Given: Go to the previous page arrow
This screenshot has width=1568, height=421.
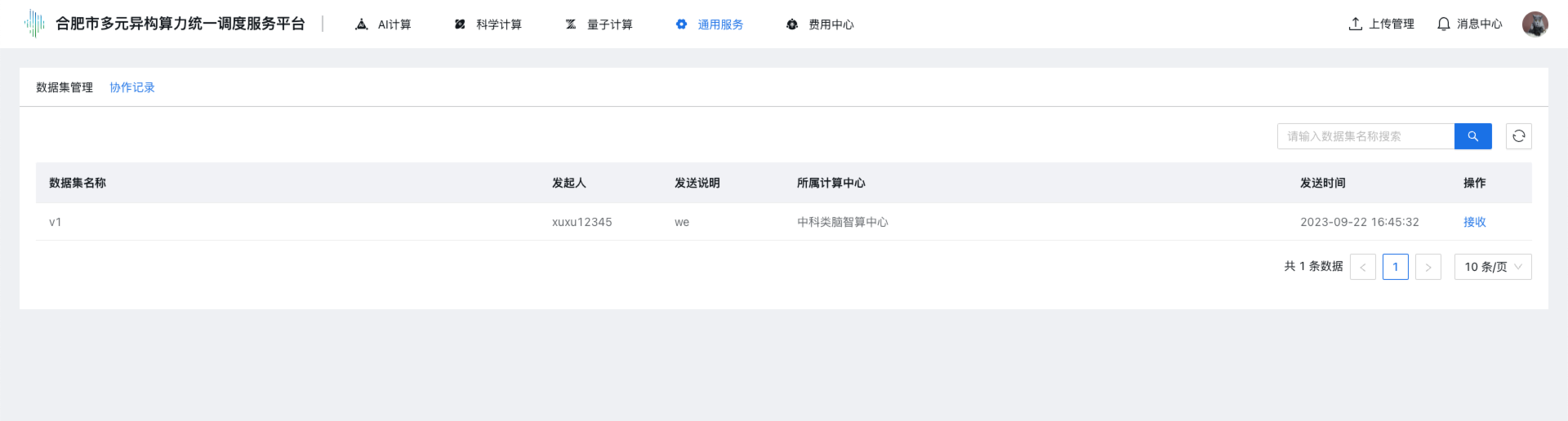Looking at the screenshot, I should [x=1362, y=267].
